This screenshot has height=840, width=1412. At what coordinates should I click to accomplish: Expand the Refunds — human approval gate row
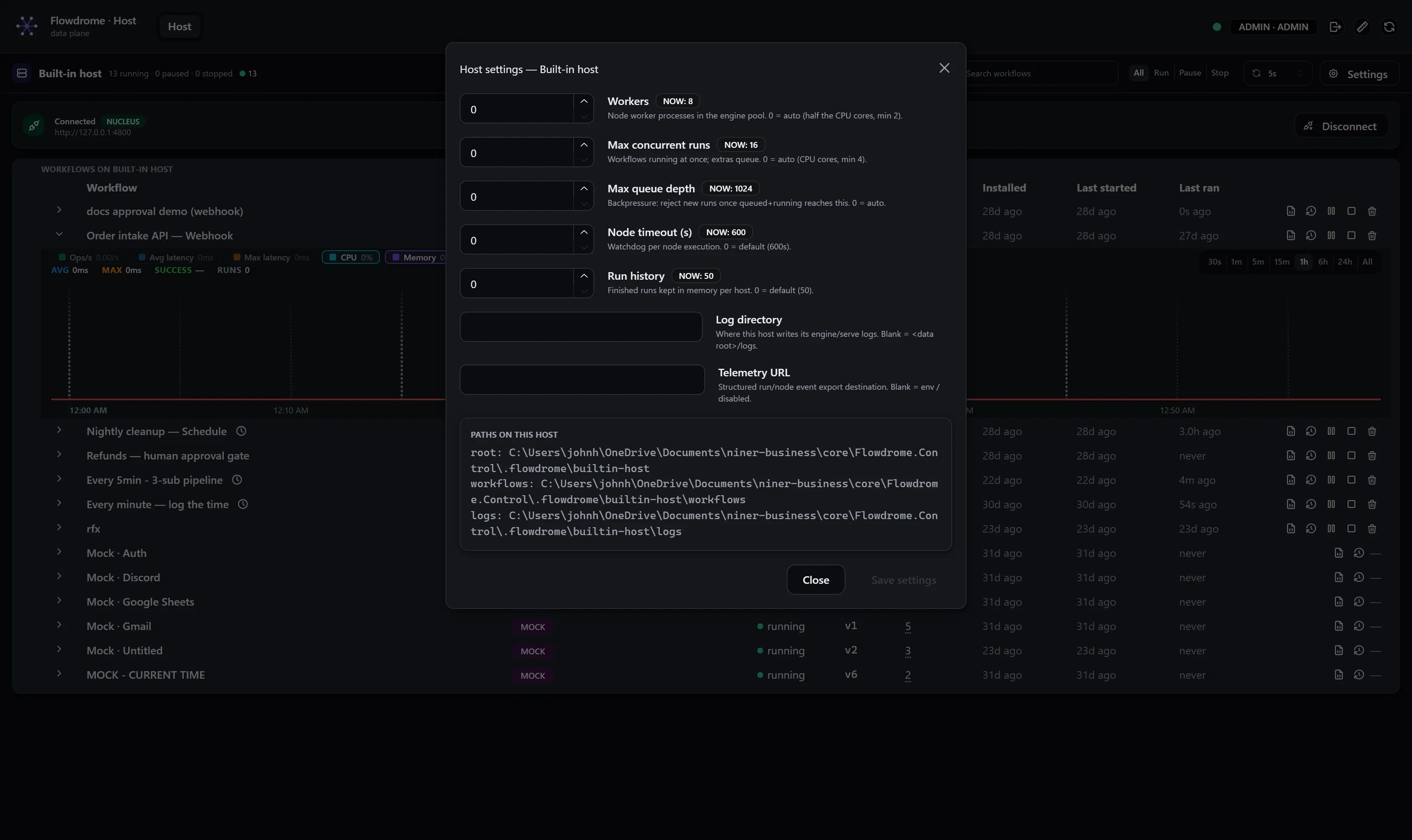[x=59, y=454]
